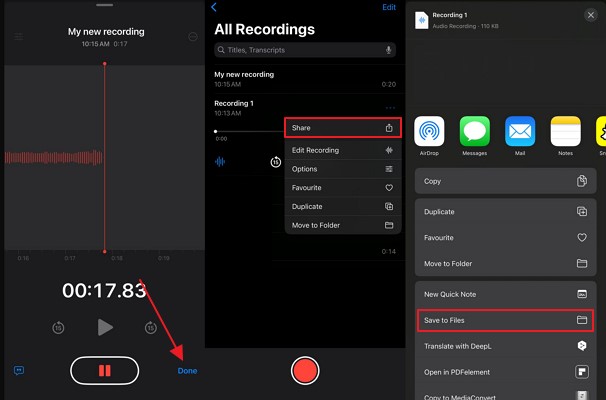Tap the sheet grabber handle above the recording editor
Image resolution: width=606 pixels, height=400 pixels.
pos(104,5)
